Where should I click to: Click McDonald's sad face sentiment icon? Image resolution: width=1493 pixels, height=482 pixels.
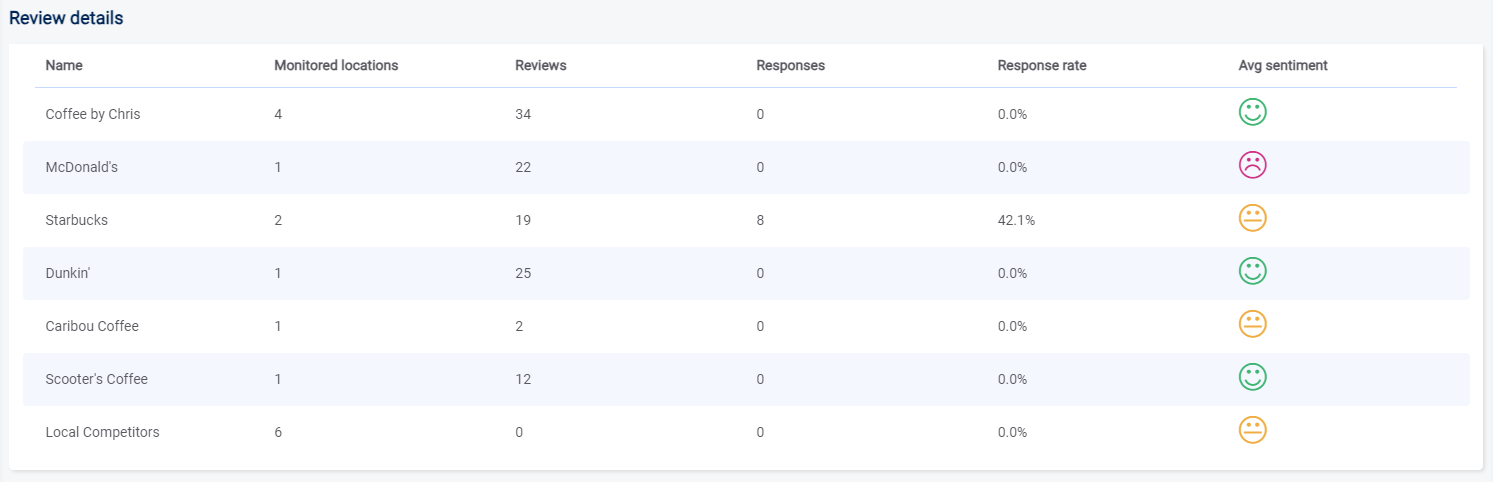[1252, 165]
